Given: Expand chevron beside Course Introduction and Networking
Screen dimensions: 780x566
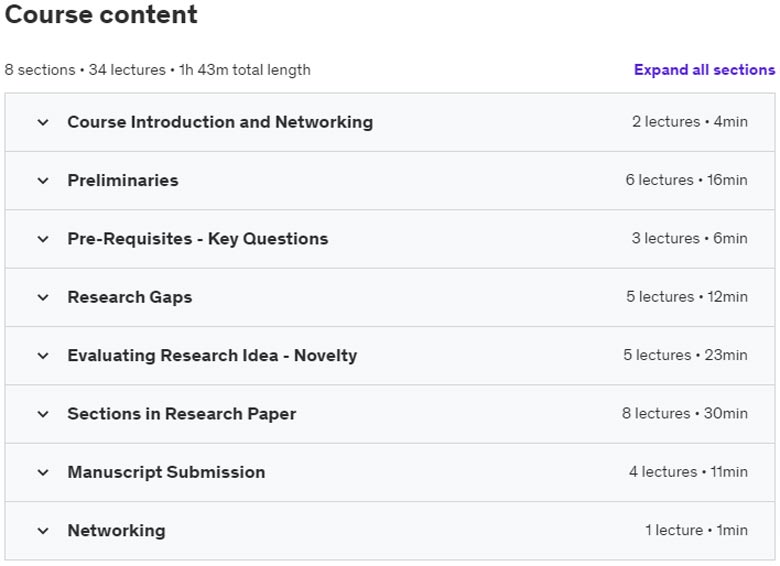Looking at the screenshot, I should (43, 122).
